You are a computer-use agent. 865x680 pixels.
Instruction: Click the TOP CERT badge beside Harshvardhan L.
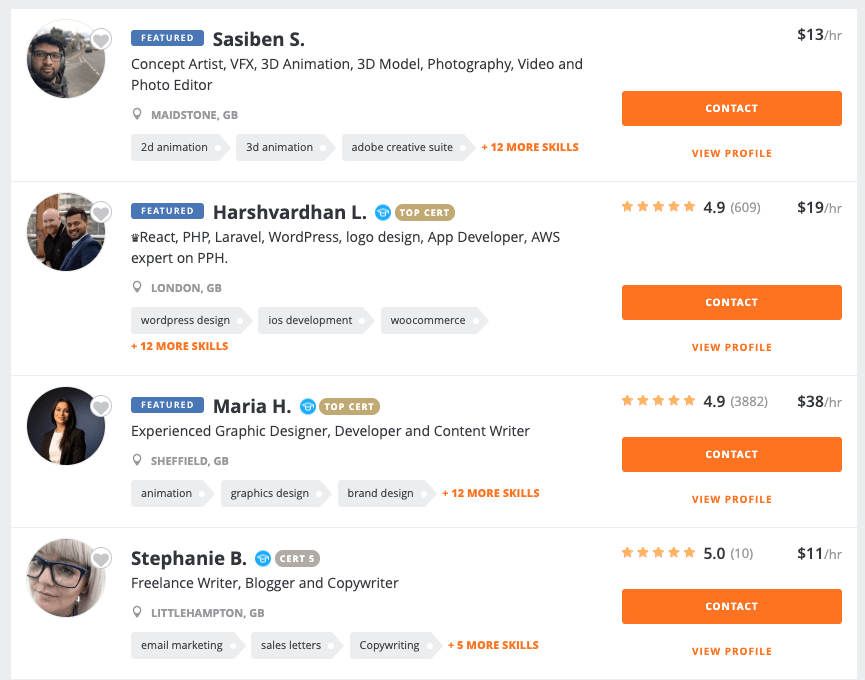tap(425, 213)
